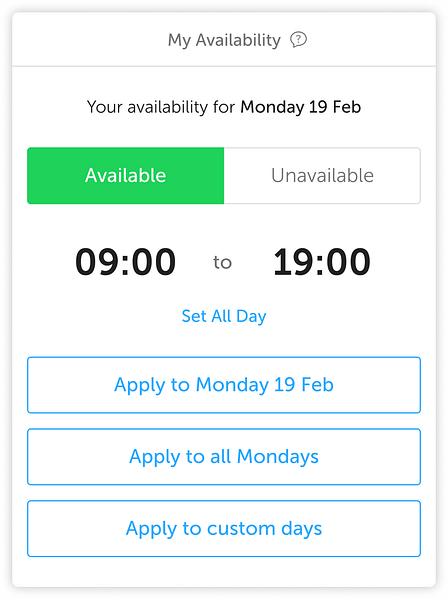Open the 09:00 start time picker

point(125,262)
